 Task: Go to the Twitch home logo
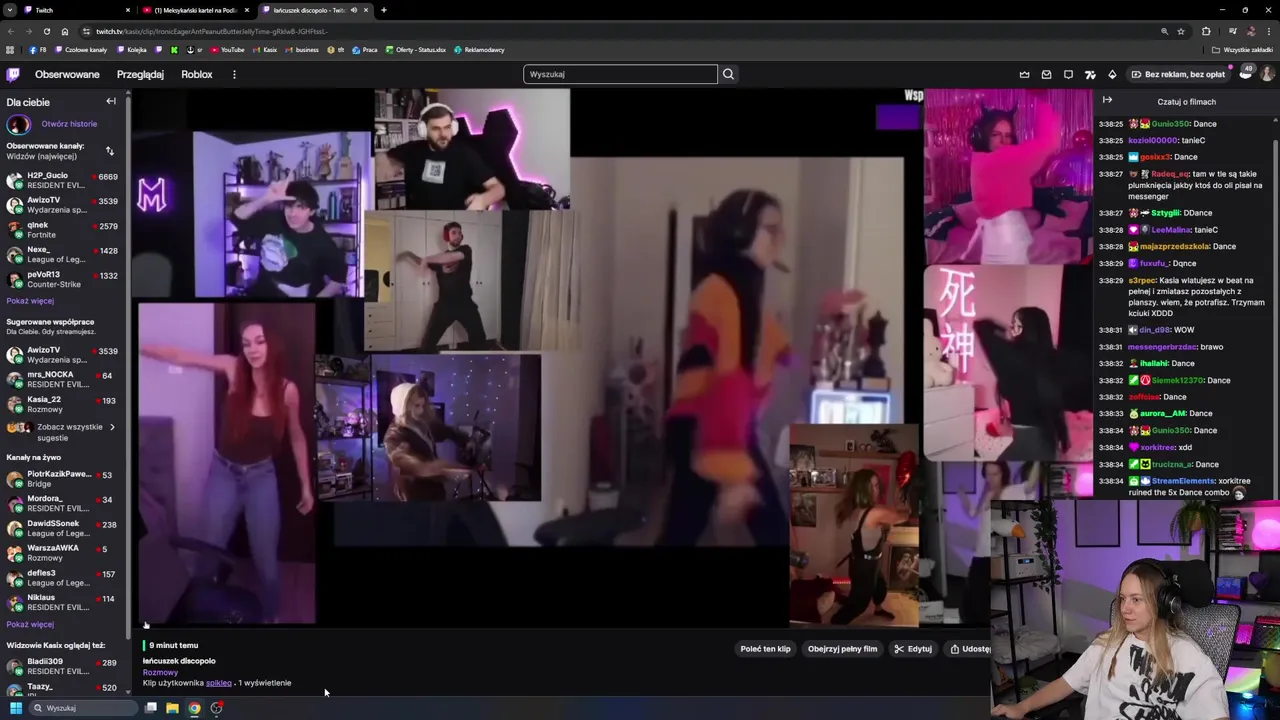pos(13,74)
